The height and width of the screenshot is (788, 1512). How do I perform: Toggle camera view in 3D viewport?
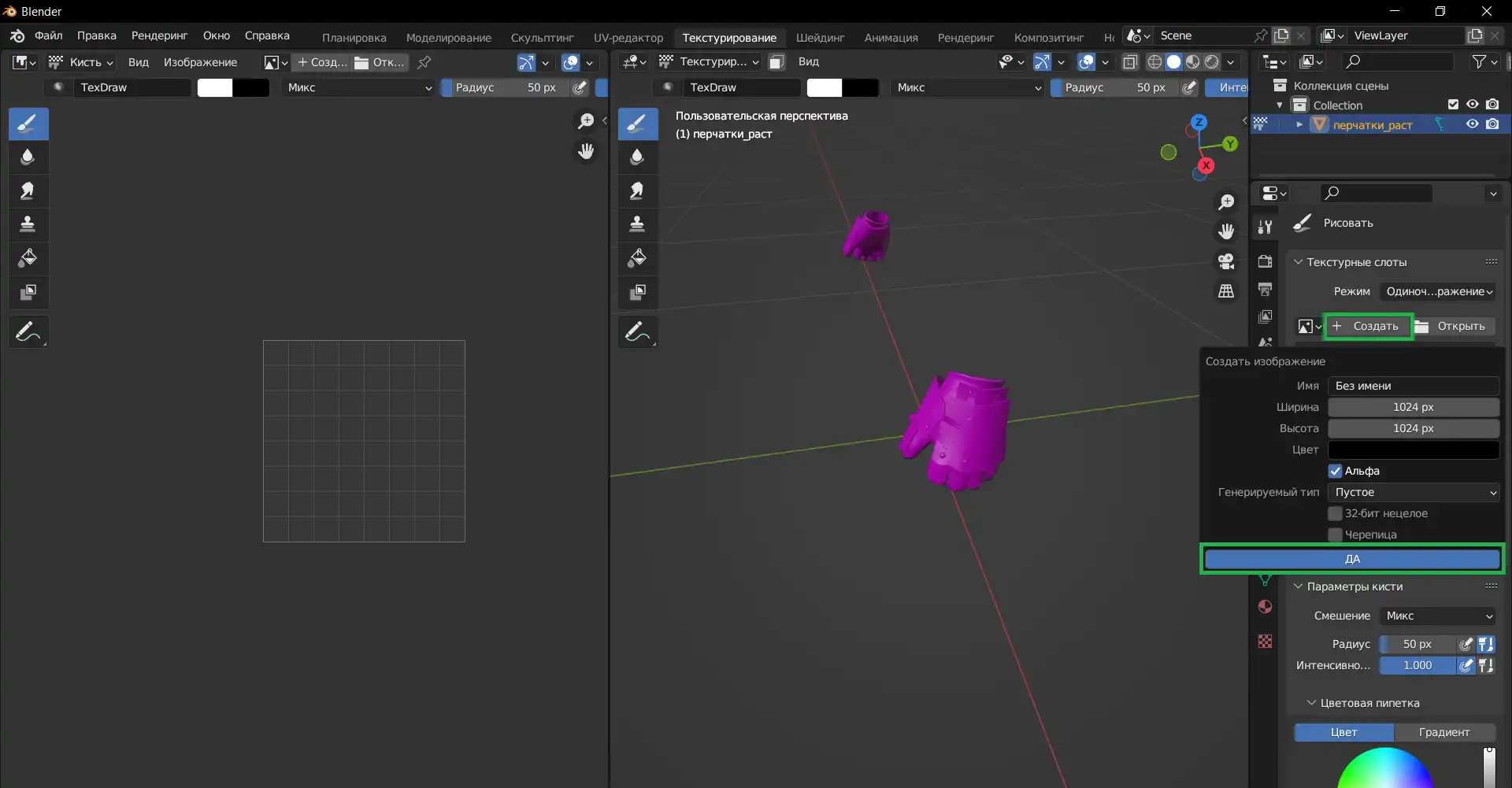click(x=1226, y=261)
